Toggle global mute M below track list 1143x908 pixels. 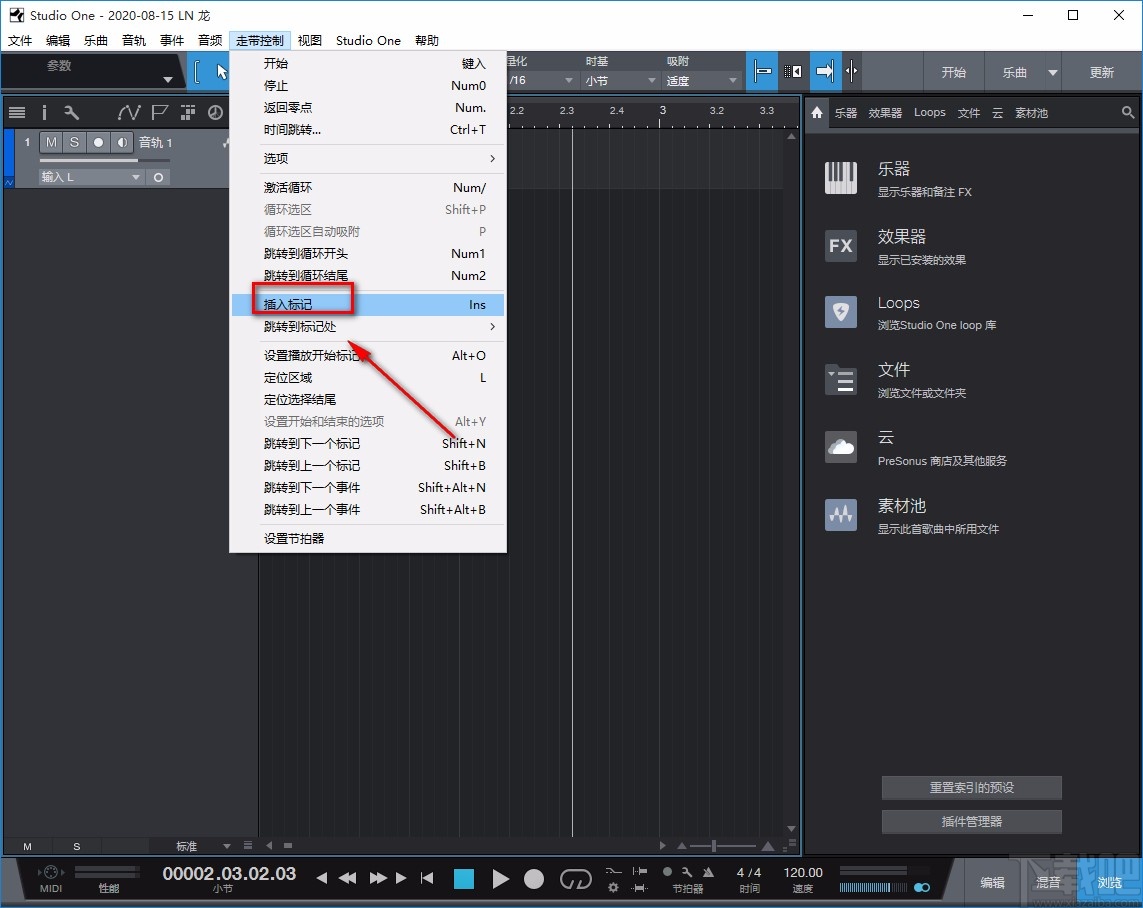coord(27,846)
